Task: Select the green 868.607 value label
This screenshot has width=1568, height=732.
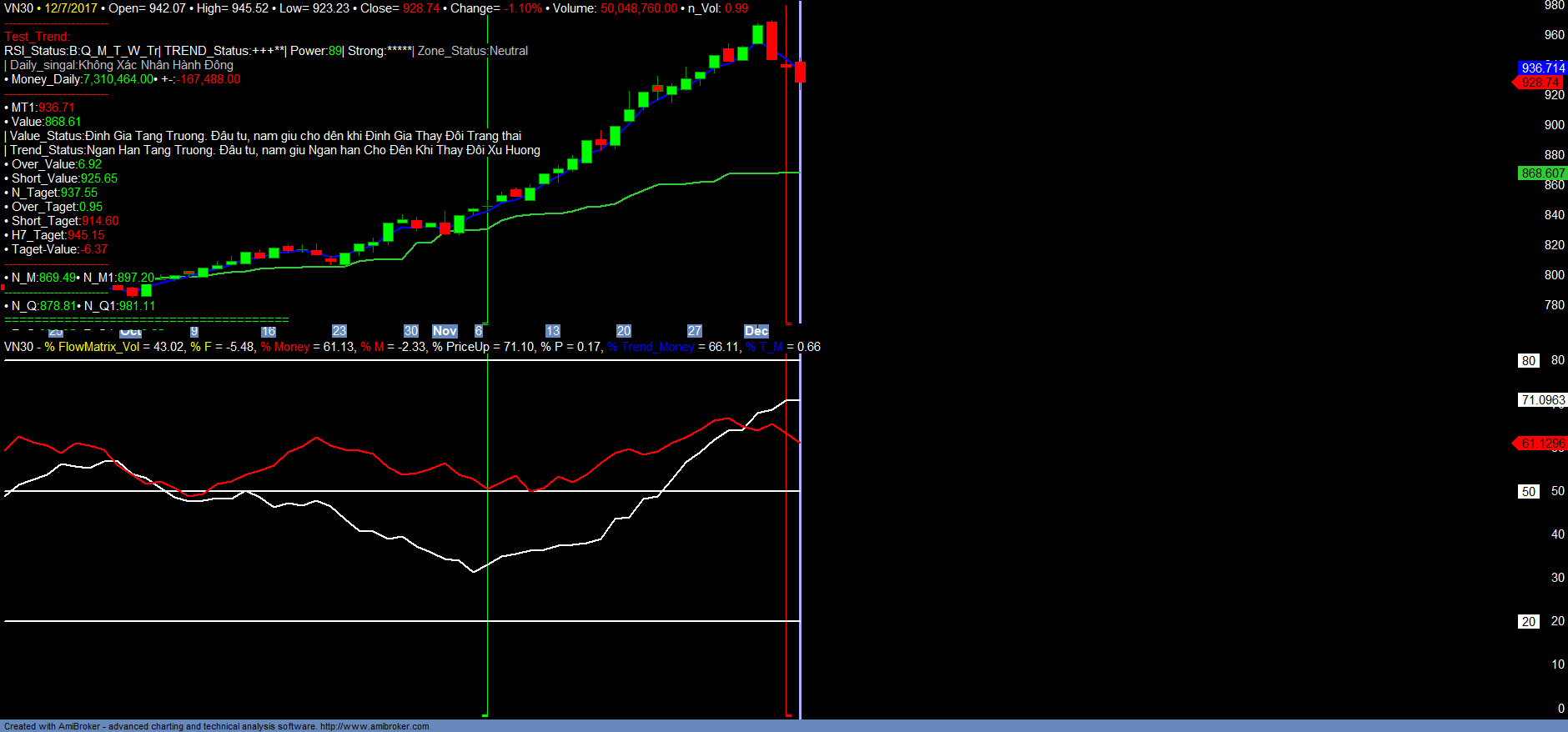Action: click(1542, 173)
